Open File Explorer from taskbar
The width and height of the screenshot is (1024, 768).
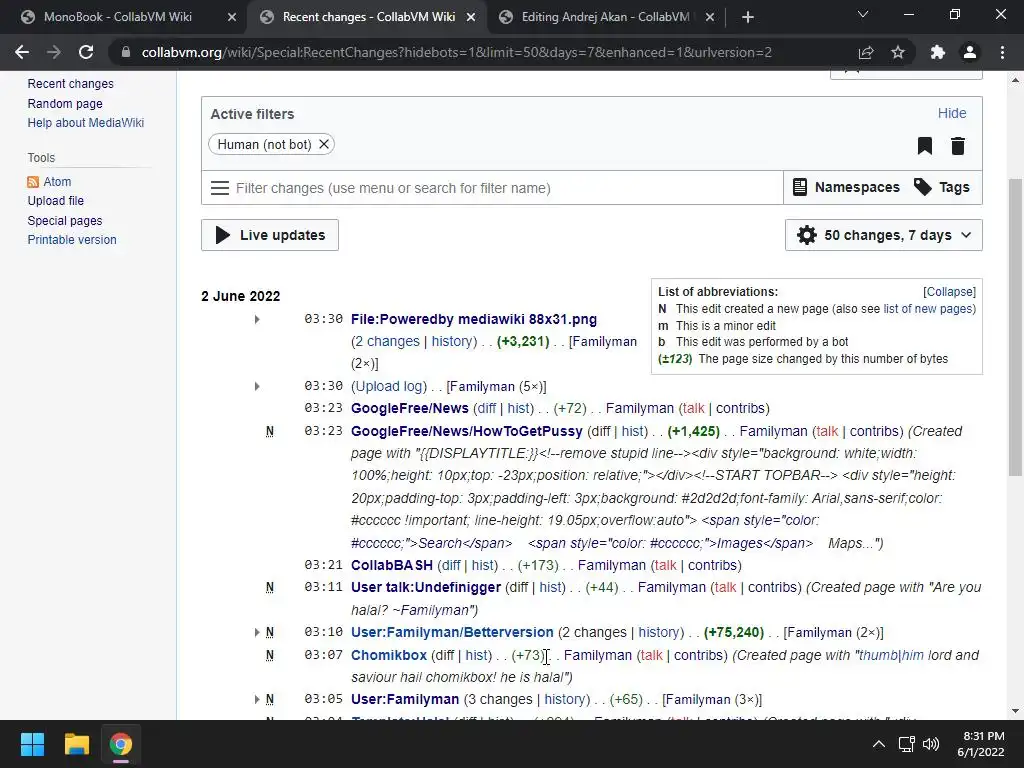click(x=76, y=744)
